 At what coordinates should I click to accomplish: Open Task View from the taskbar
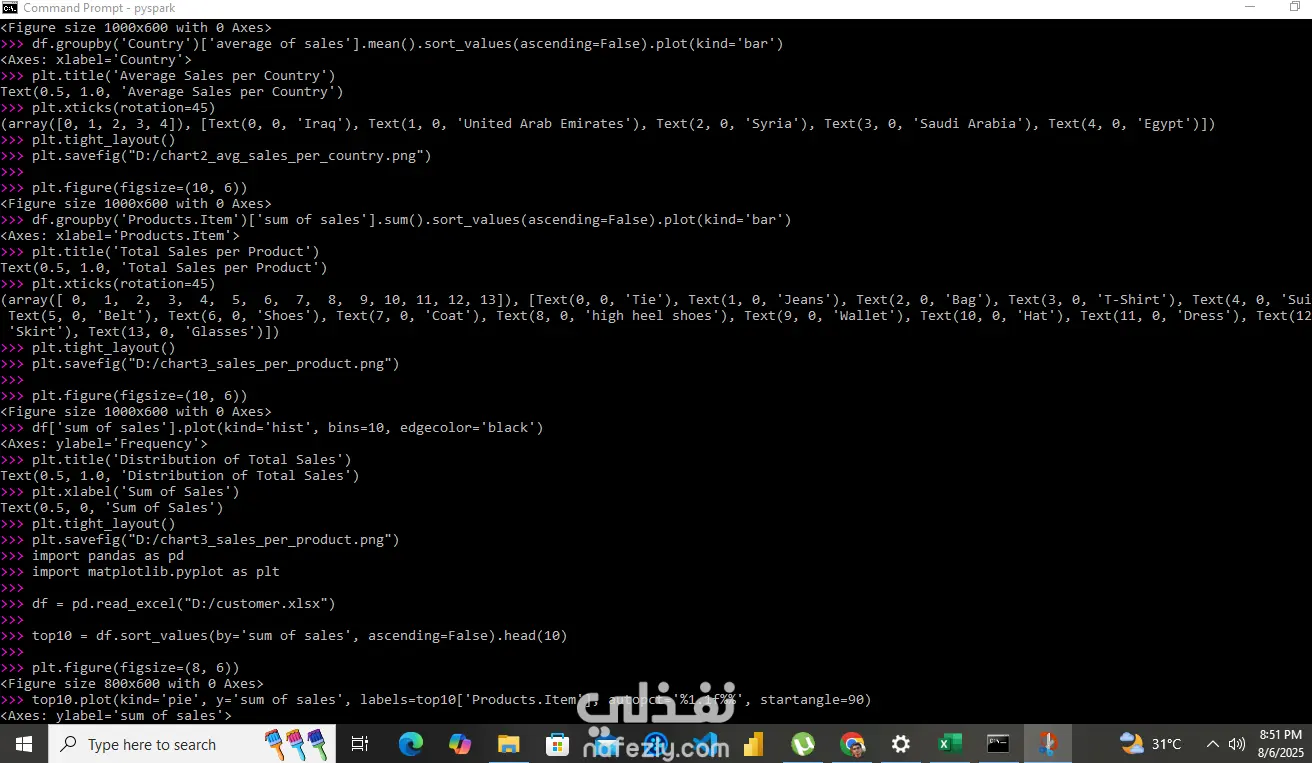(360, 744)
